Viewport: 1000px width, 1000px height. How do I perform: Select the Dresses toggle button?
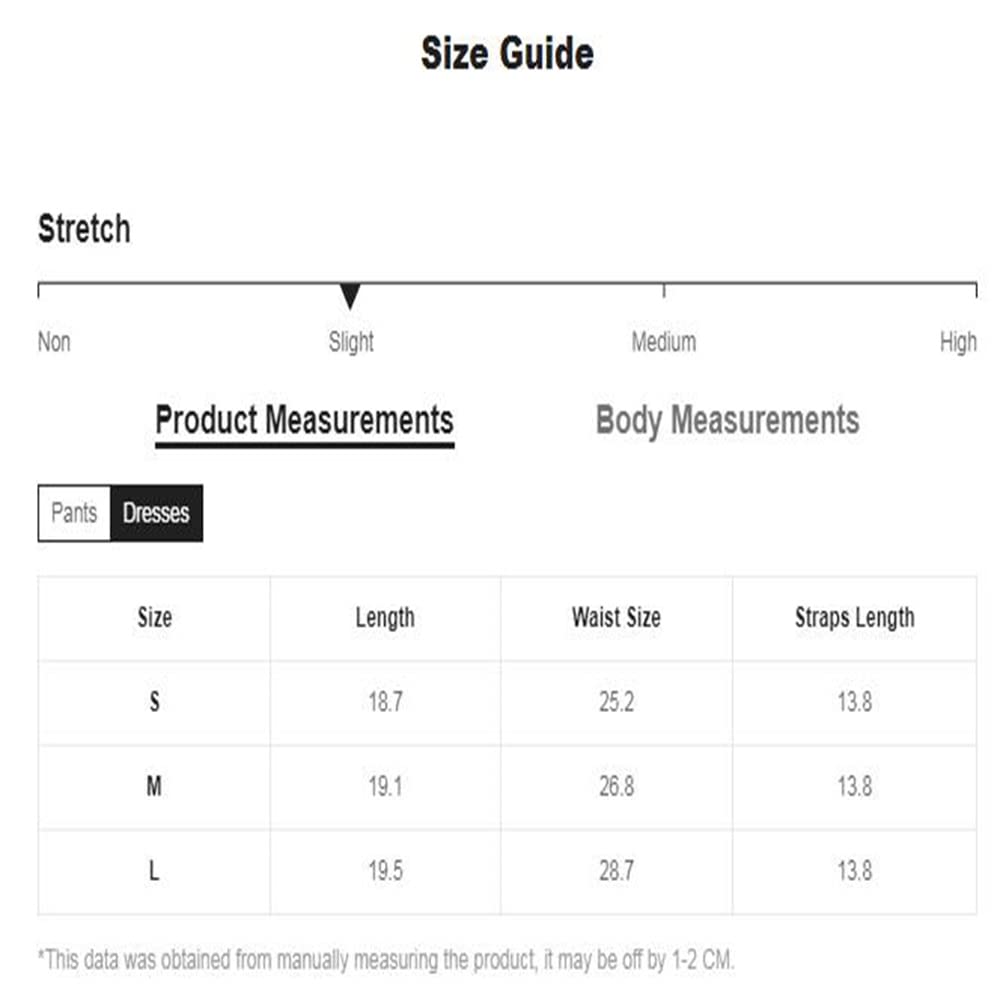pyautogui.click(x=156, y=513)
